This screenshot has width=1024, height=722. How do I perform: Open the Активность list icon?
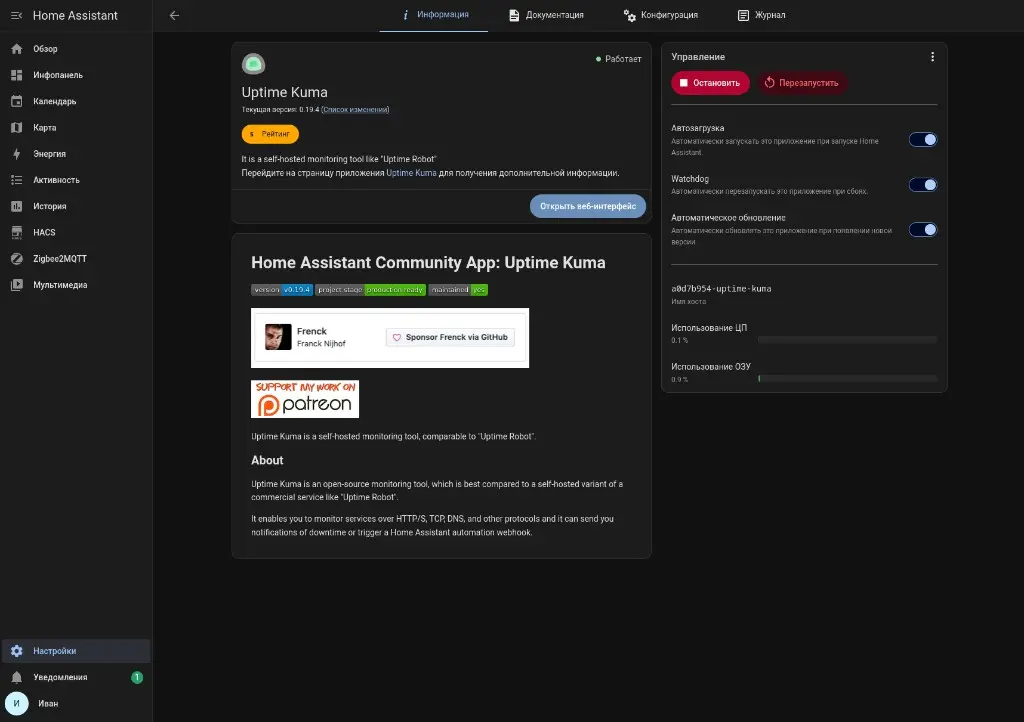tap(16, 180)
